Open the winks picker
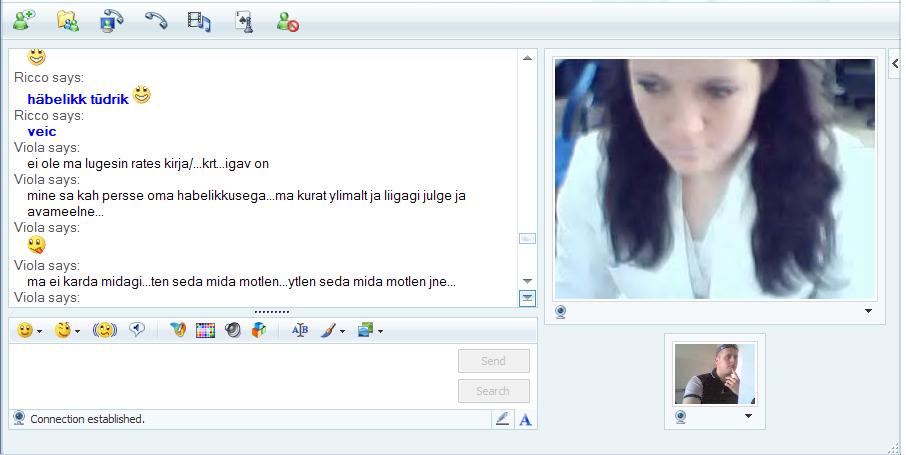 (x=62, y=330)
